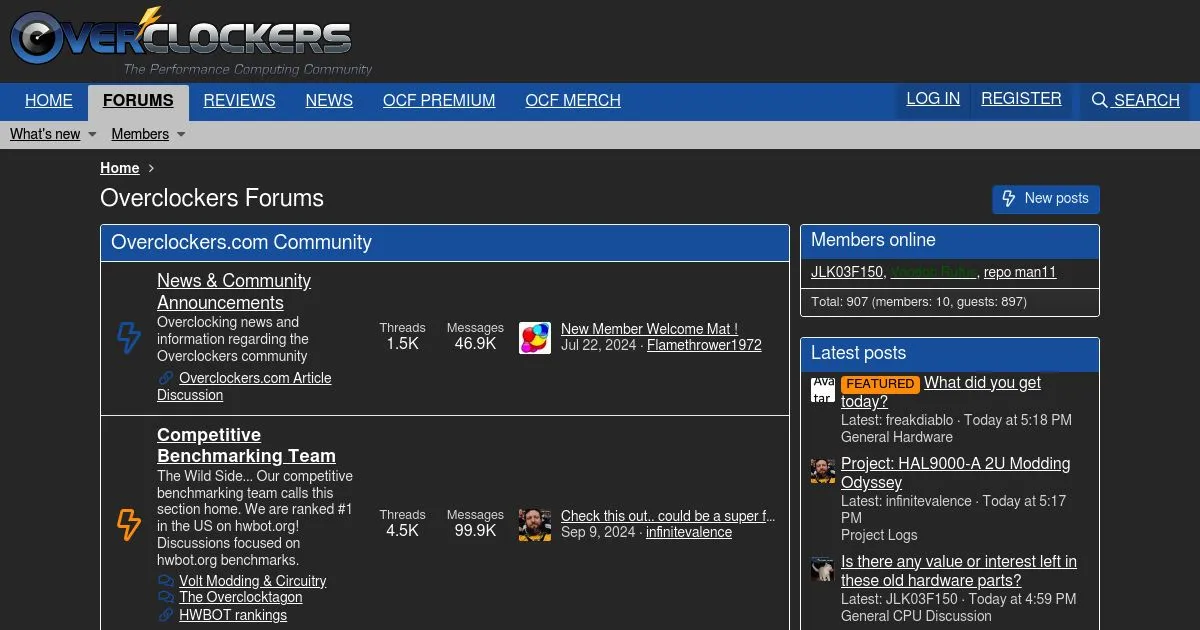Open Flamethrower1972 user profile
The width and height of the screenshot is (1200, 630).
coord(704,345)
